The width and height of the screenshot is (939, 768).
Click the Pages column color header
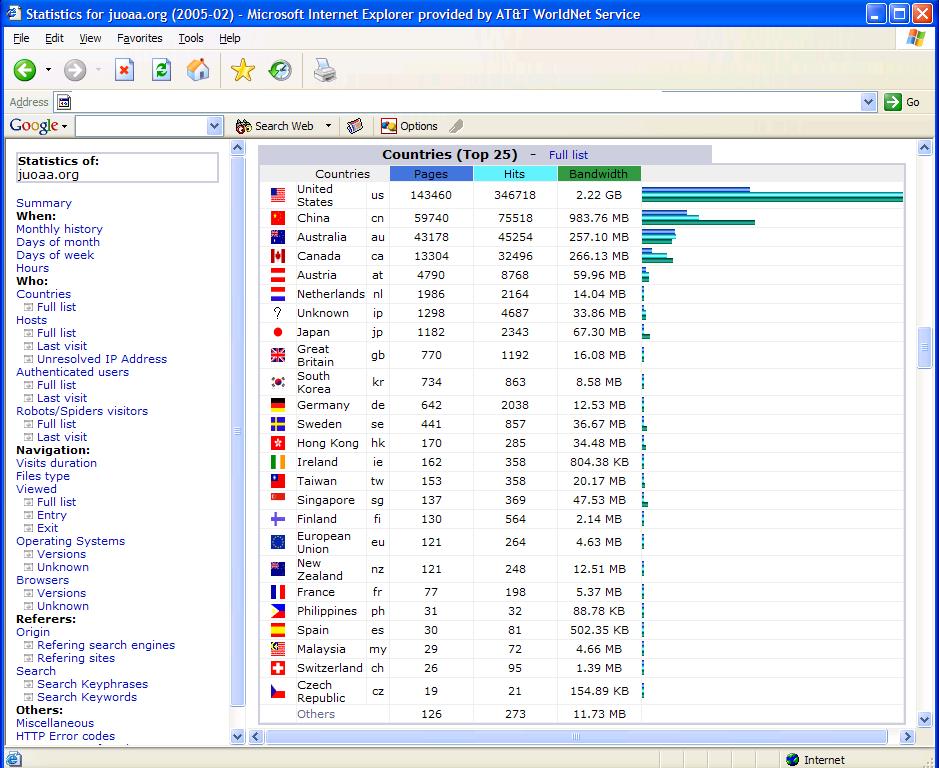pyautogui.click(x=431, y=174)
